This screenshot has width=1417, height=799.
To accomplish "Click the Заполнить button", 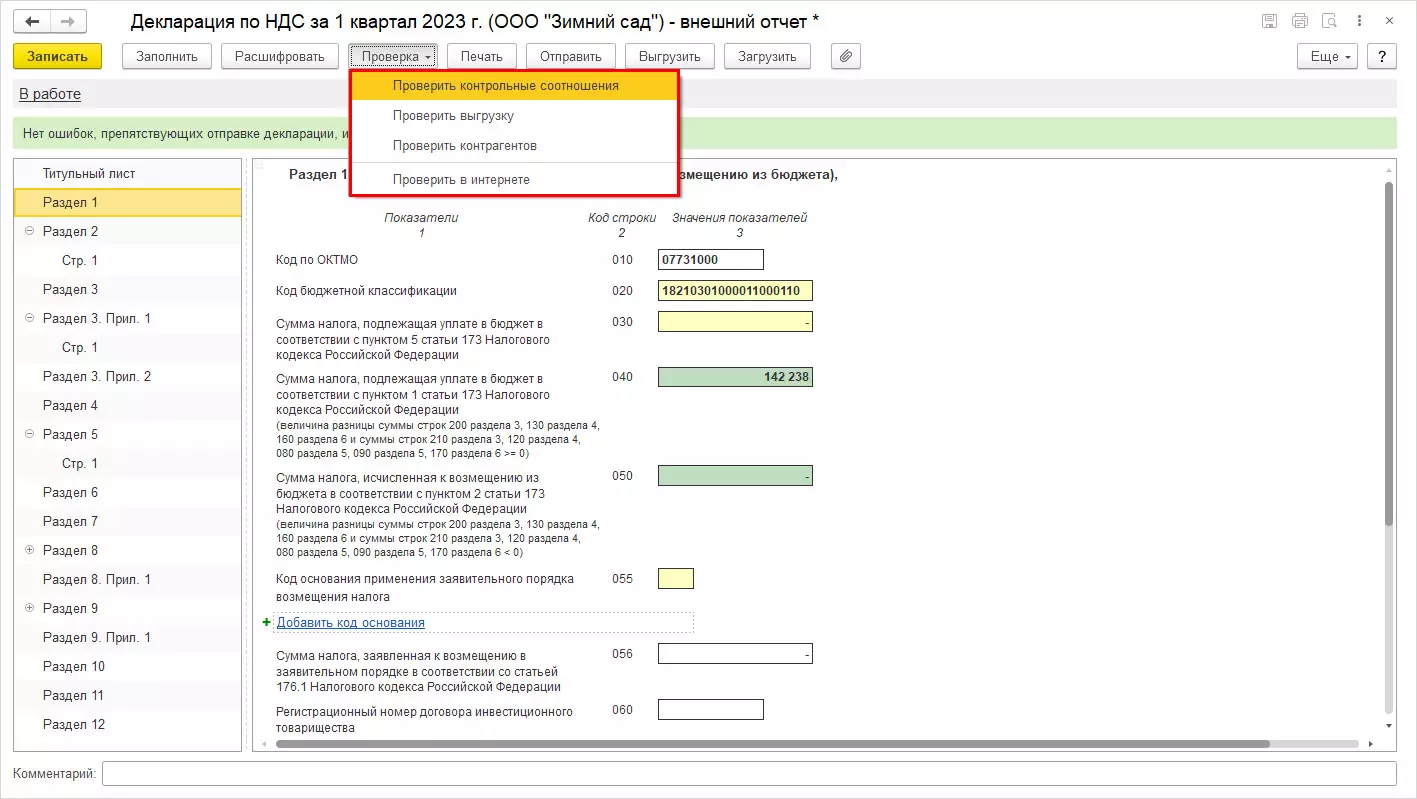I will click(167, 57).
